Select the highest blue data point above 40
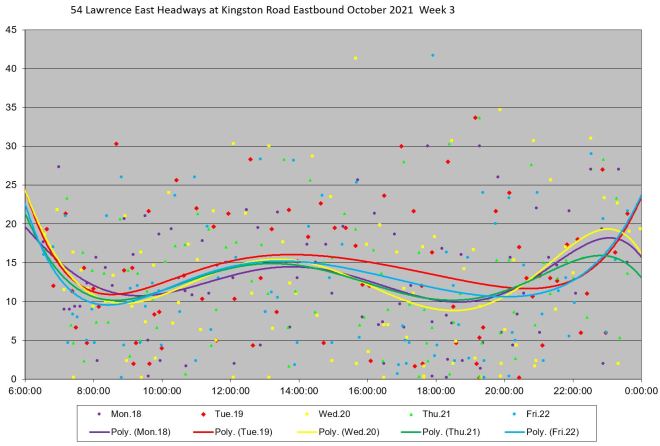Image resolution: width=660 pixels, height=446 pixels. 432,55
